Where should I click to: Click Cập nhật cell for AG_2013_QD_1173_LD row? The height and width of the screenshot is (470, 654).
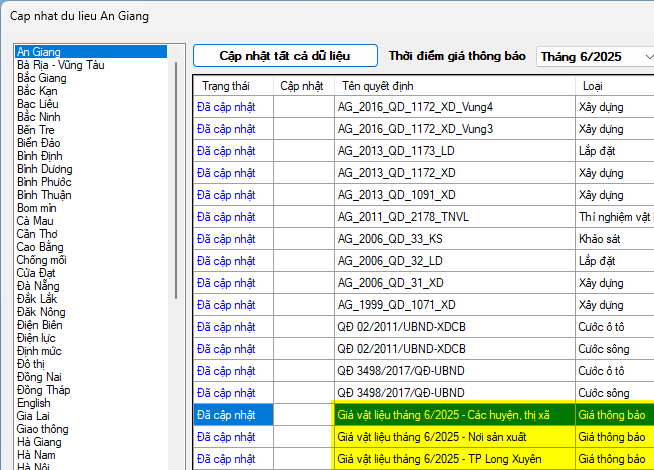pos(303,151)
